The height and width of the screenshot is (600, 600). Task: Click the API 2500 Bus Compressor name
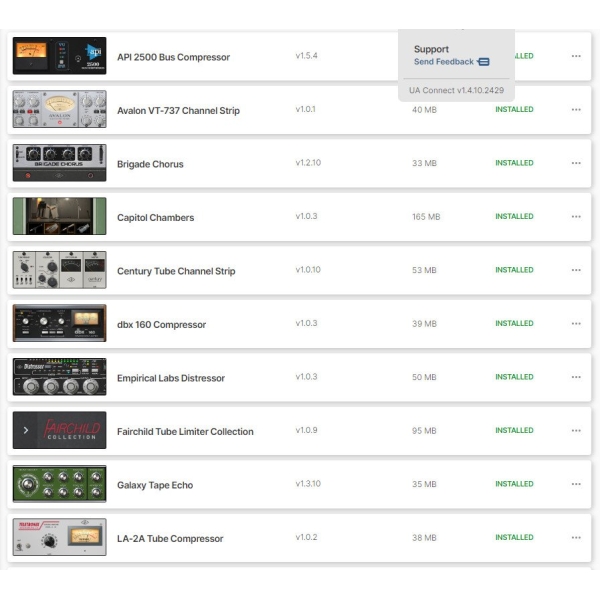click(x=173, y=57)
